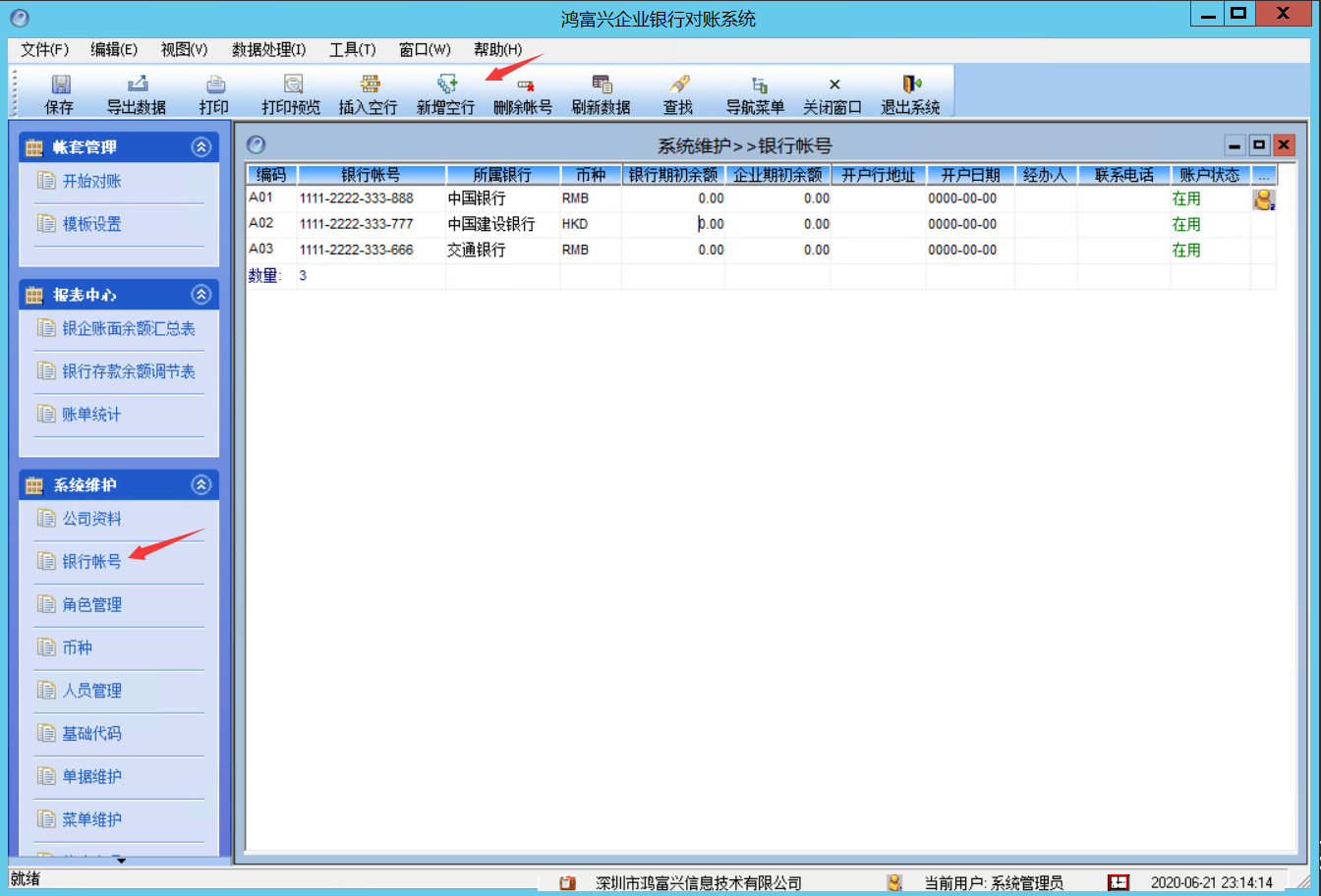Click the 帐套管理 panel header icon
This screenshot has width=1321, height=896.
click(34, 147)
